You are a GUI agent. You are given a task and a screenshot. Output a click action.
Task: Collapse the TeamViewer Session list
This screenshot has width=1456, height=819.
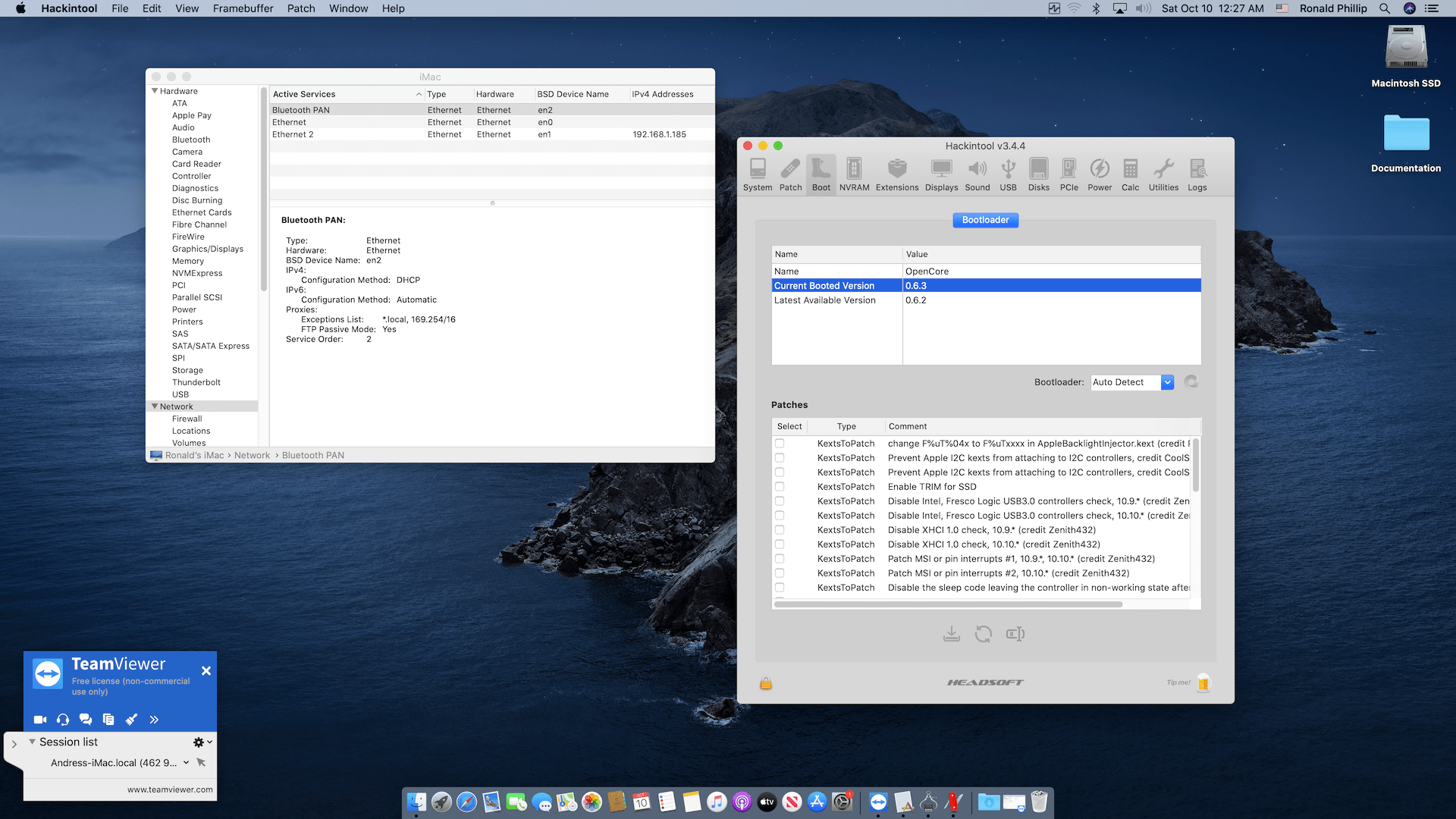tap(32, 742)
